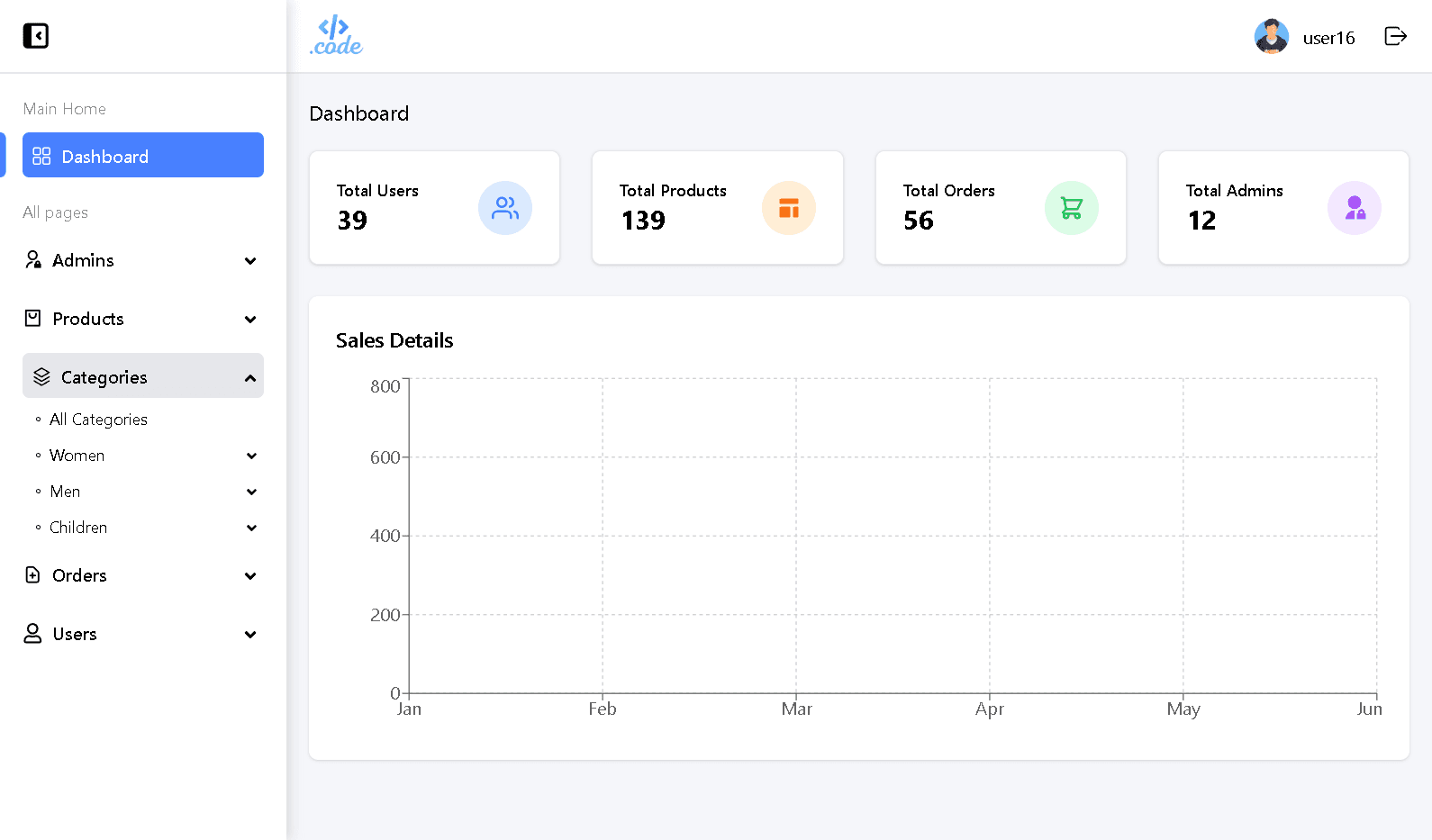This screenshot has width=1432, height=840.
Task: Expand the Users menu chevron
Action: point(250,635)
